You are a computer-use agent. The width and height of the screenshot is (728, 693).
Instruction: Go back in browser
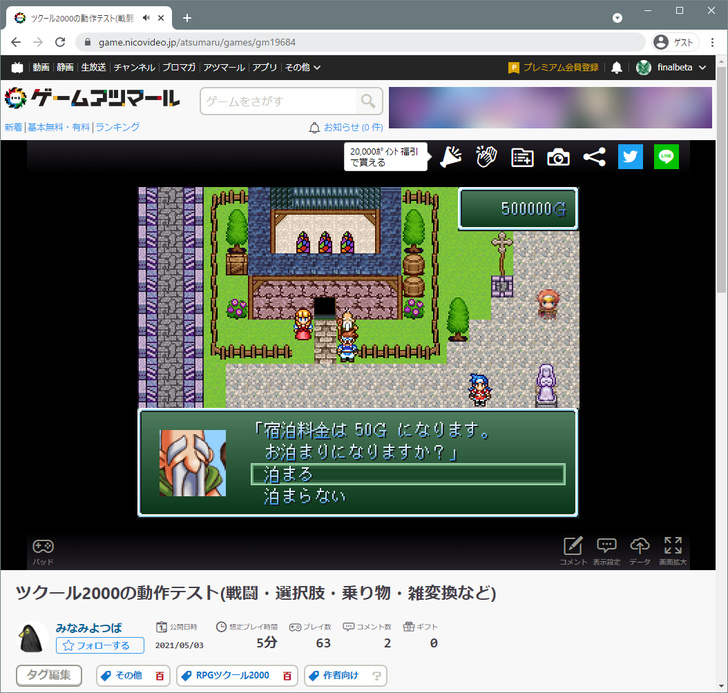[16, 42]
